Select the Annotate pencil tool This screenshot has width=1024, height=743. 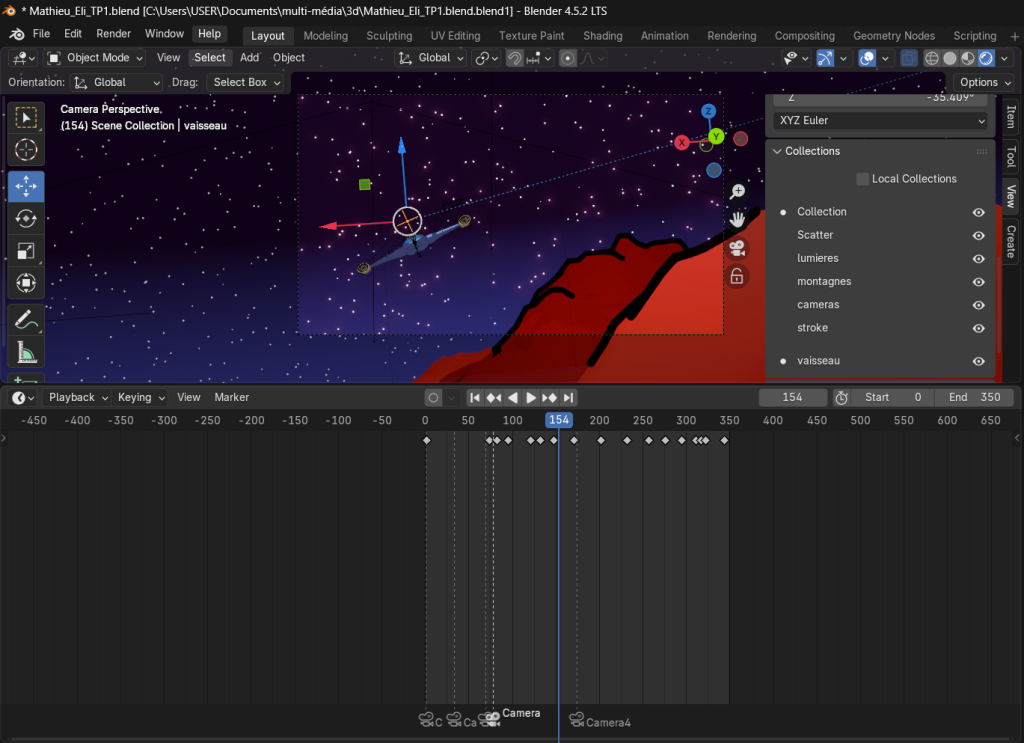pyautogui.click(x=26, y=320)
